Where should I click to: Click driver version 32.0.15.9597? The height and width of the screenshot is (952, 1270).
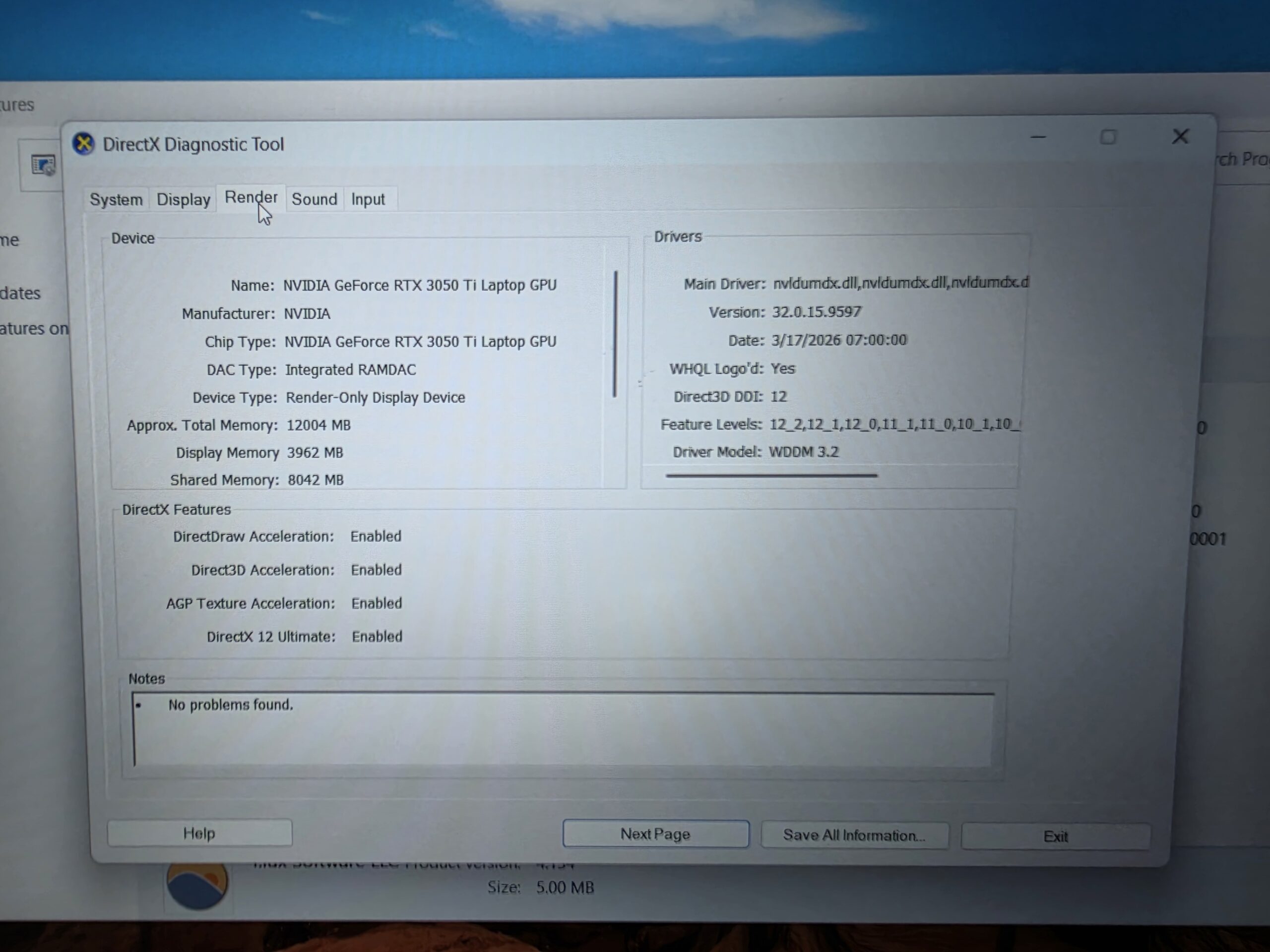tap(817, 311)
